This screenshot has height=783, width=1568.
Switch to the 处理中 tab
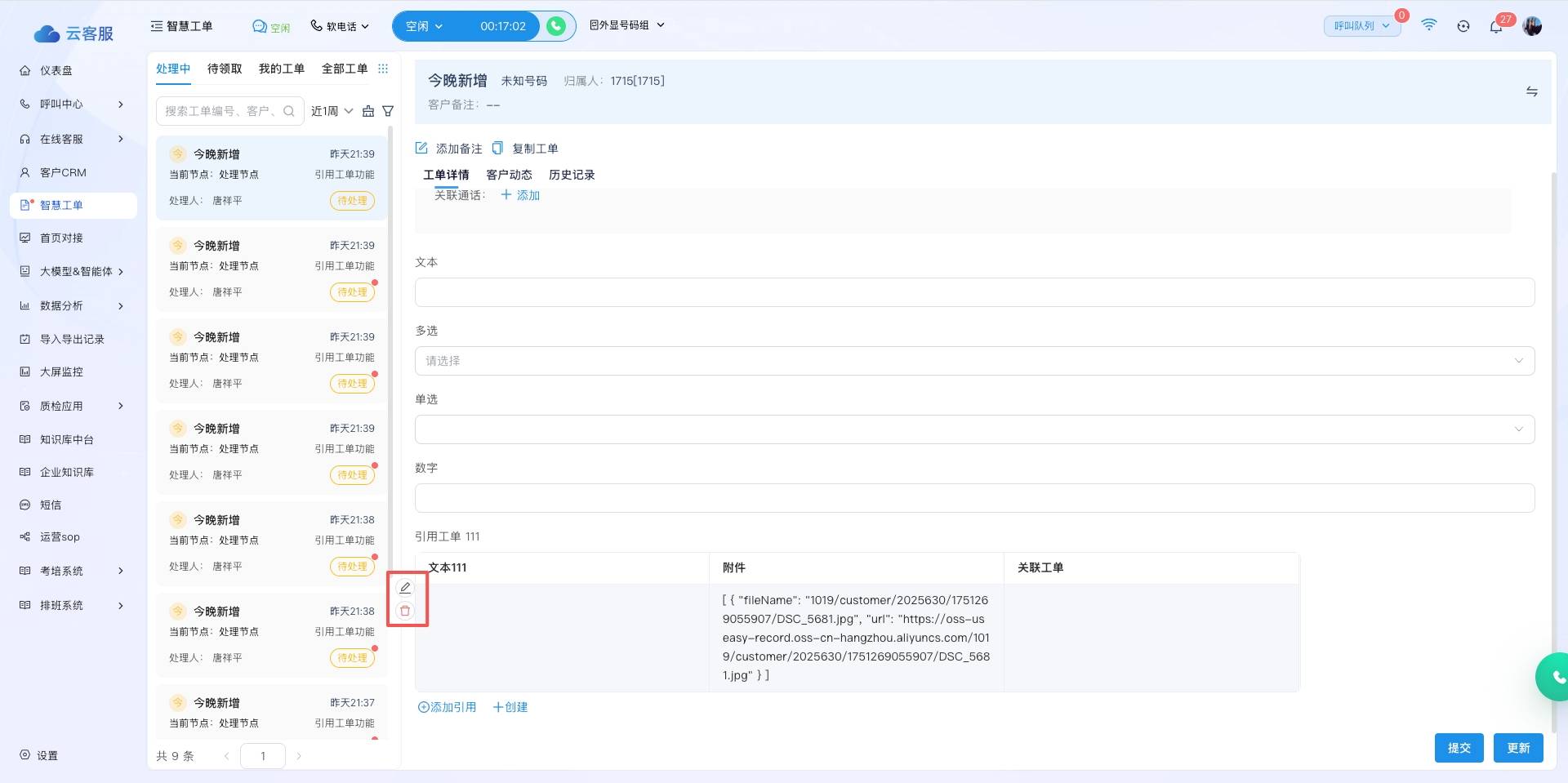click(173, 69)
